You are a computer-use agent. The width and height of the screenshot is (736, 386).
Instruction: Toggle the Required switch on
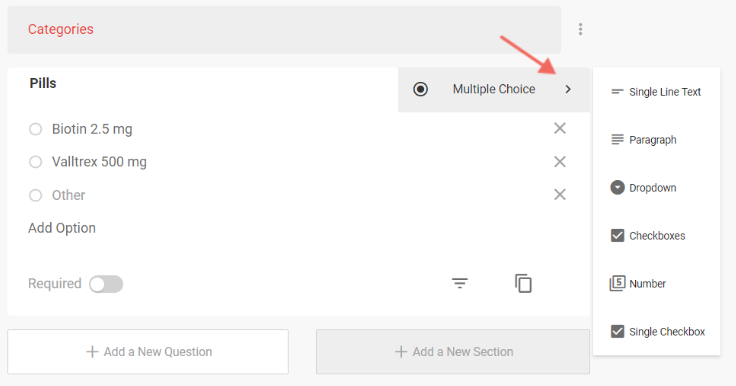pyautogui.click(x=106, y=284)
